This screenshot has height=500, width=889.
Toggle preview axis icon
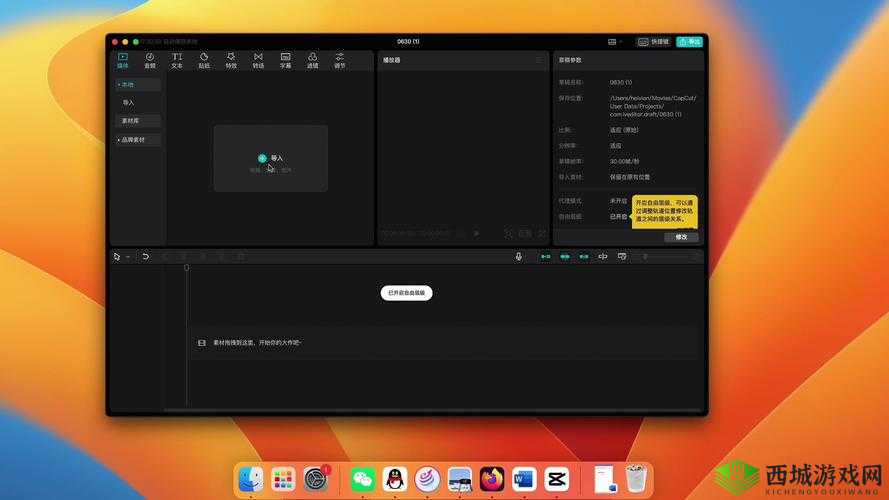click(603, 257)
